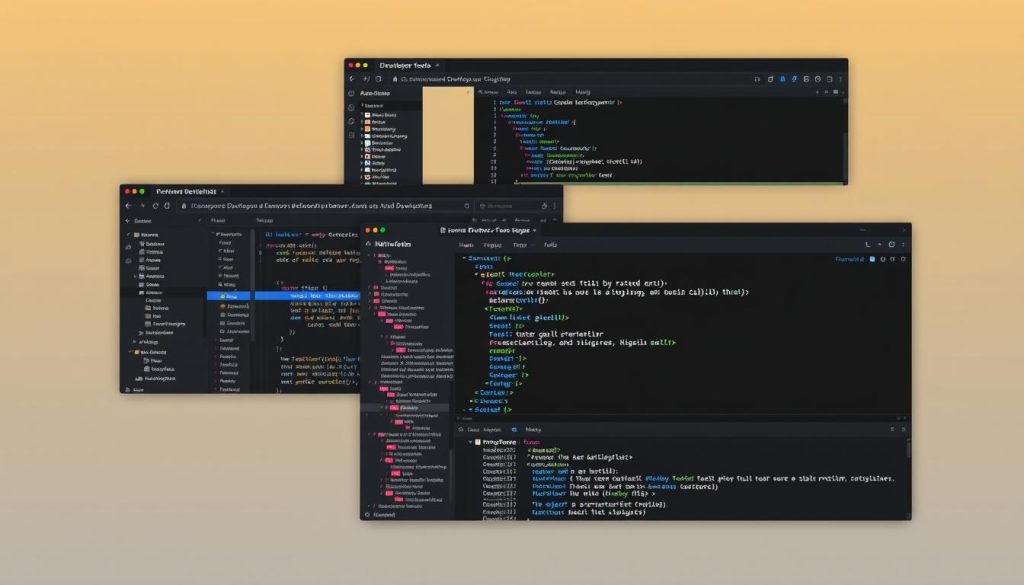The width and height of the screenshot is (1024, 585).
Task: Click the back arrow in left window's sidebar header
Action: pyautogui.click(x=128, y=221)
